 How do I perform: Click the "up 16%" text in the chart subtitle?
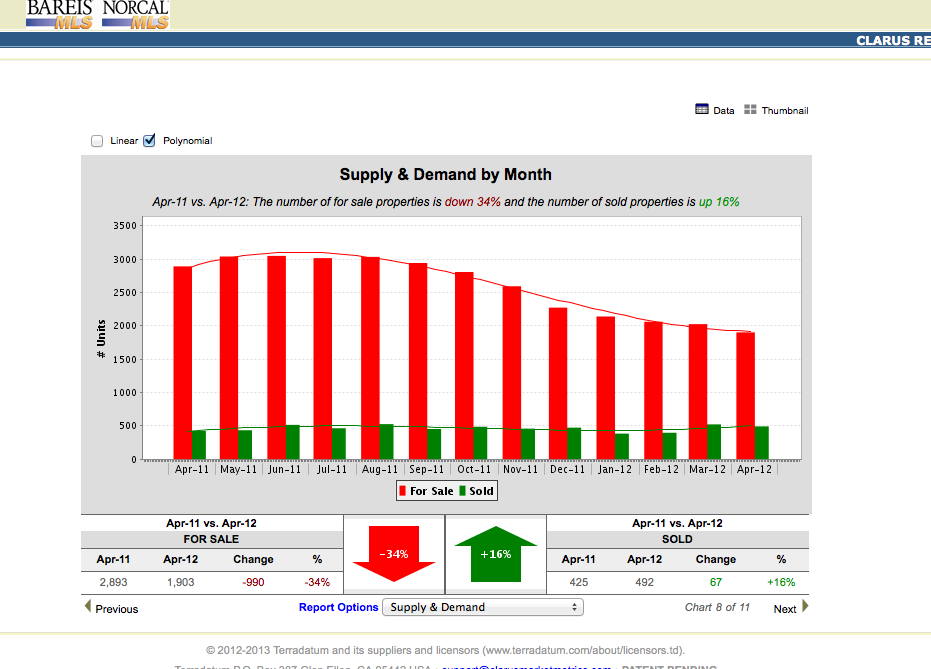pos(719,202)
